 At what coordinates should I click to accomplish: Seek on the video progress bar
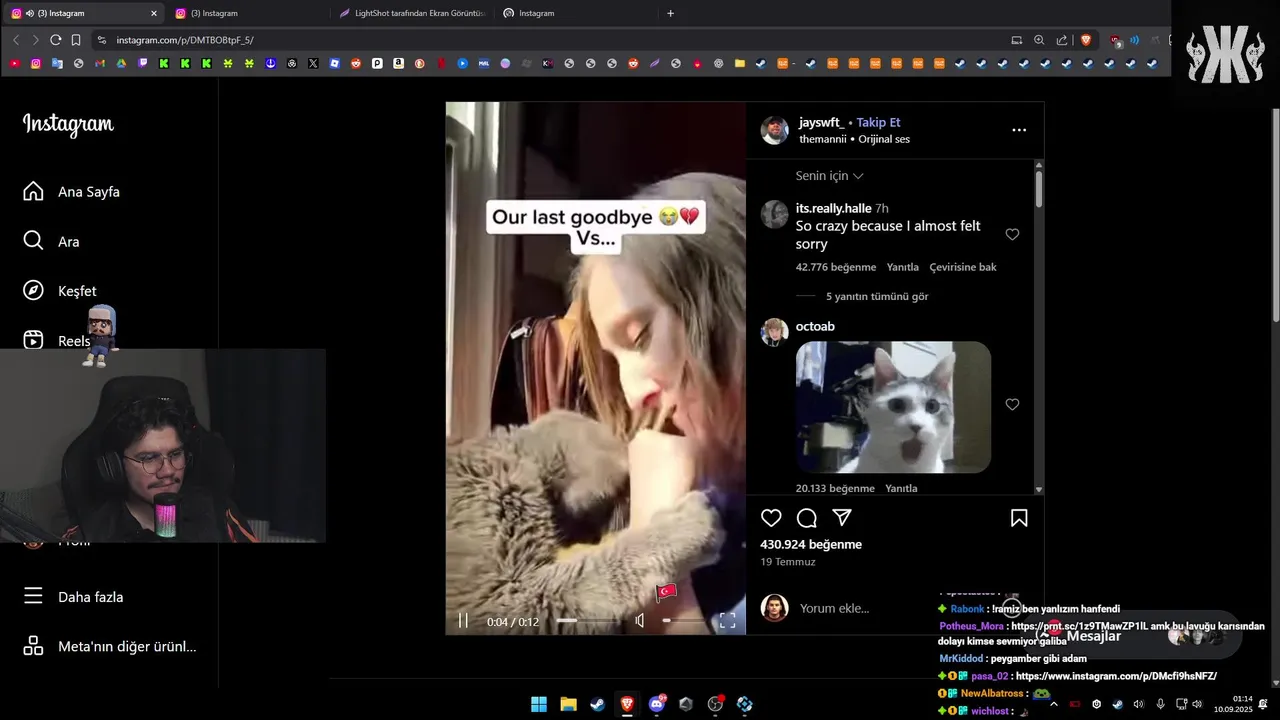[x=586, y=621]
